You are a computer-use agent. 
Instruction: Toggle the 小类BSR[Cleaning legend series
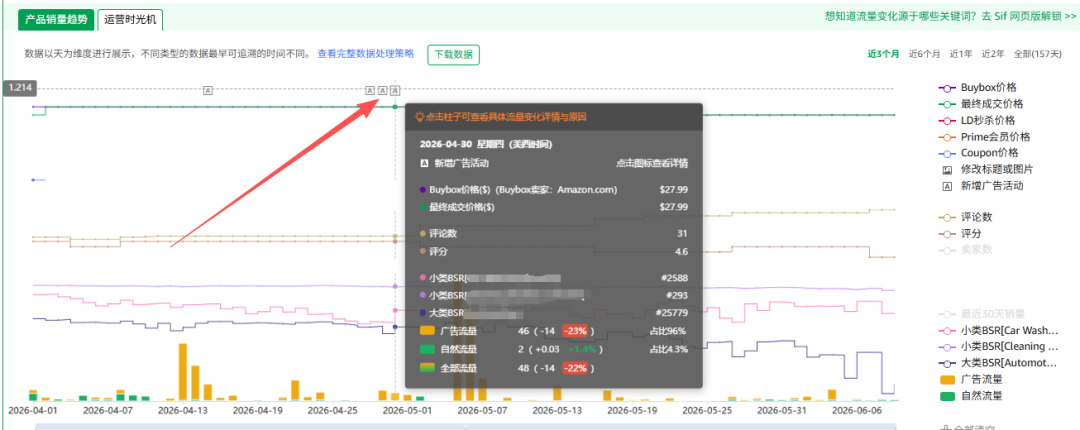pos(998,347)
